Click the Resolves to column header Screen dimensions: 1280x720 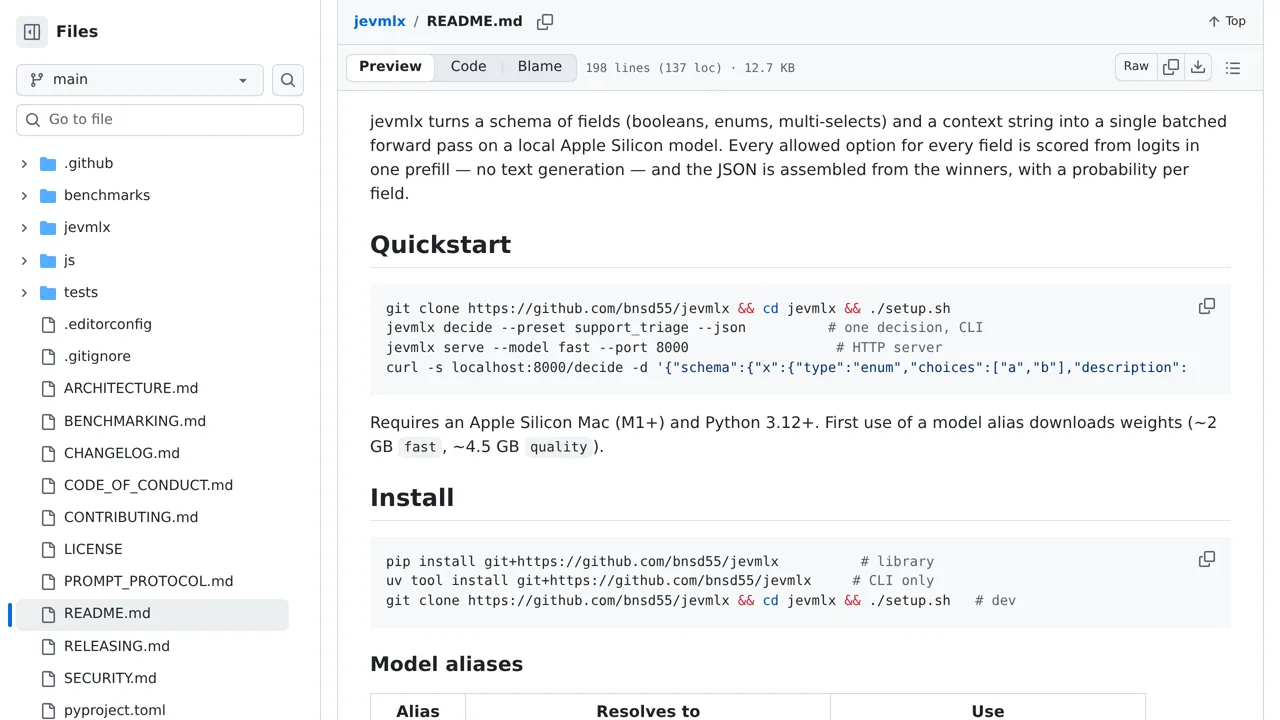[x=648, y=711]
